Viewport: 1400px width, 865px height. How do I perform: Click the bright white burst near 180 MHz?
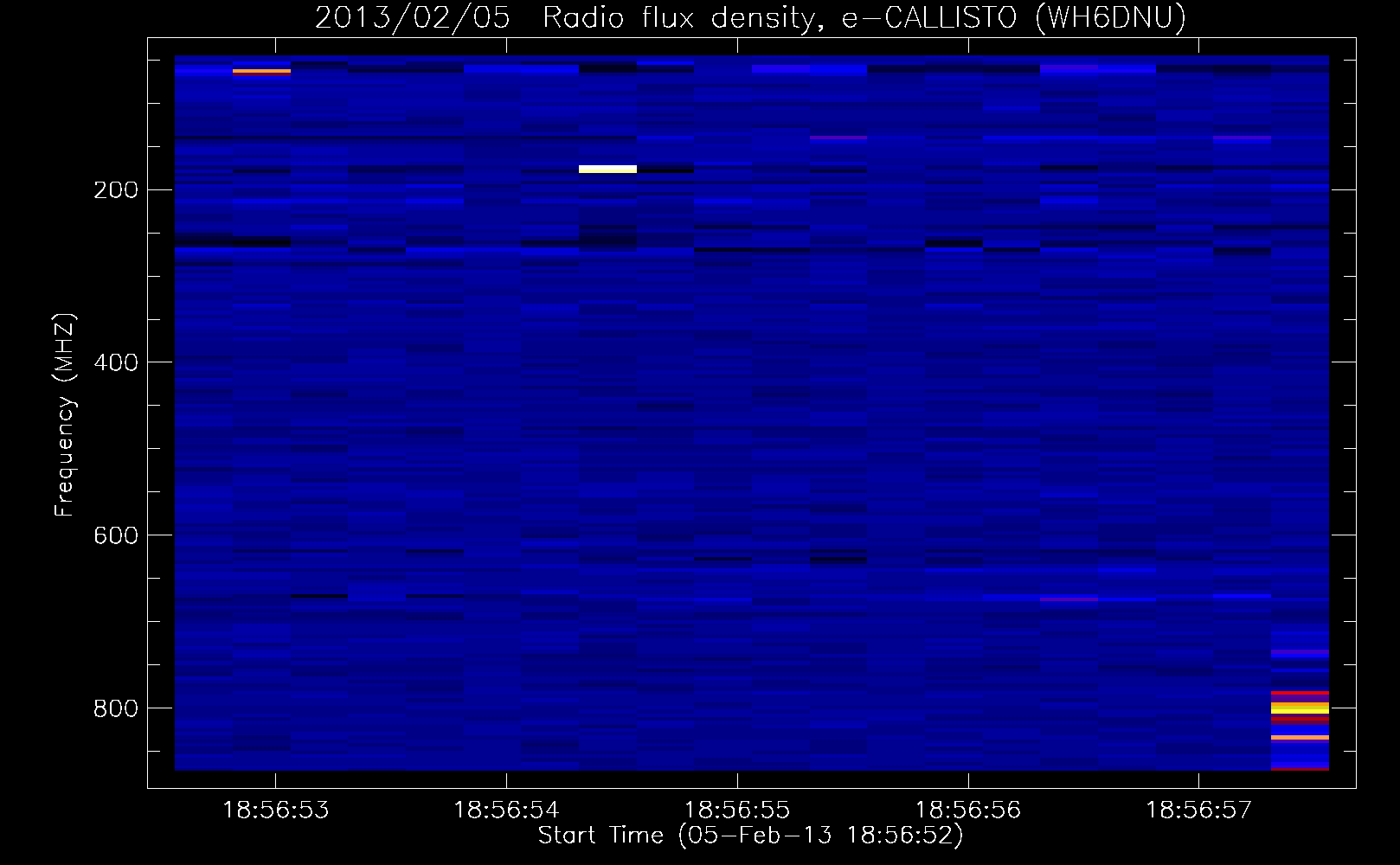[607, 169]
